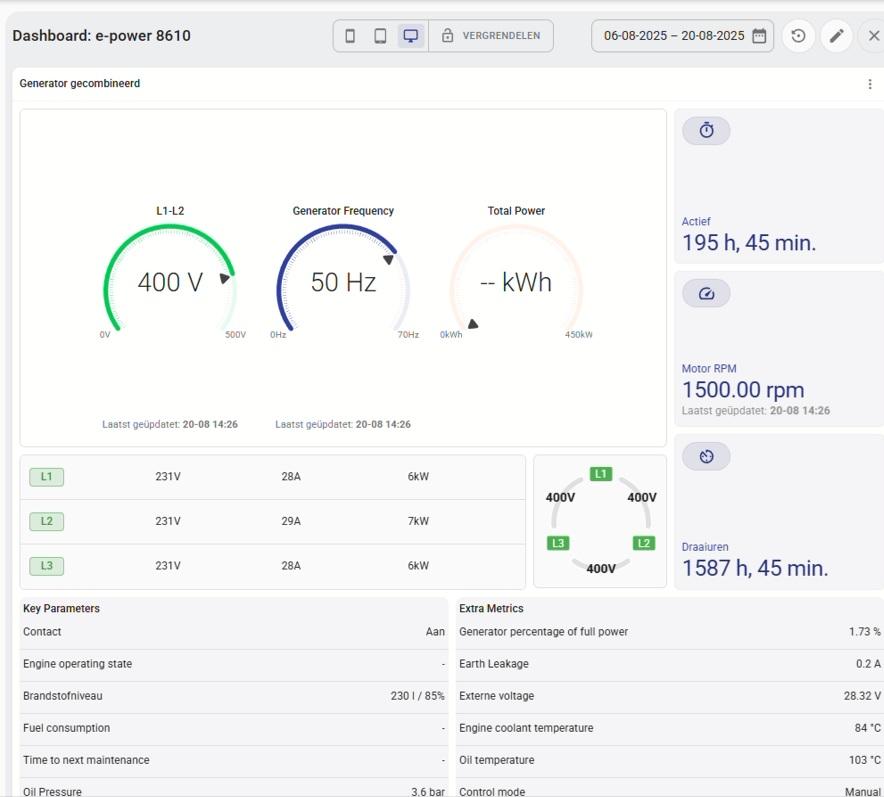Switch to tablet layout view
Image resolution: width=884 pixels, height=797 pixels.
click(x=380, y=36)
